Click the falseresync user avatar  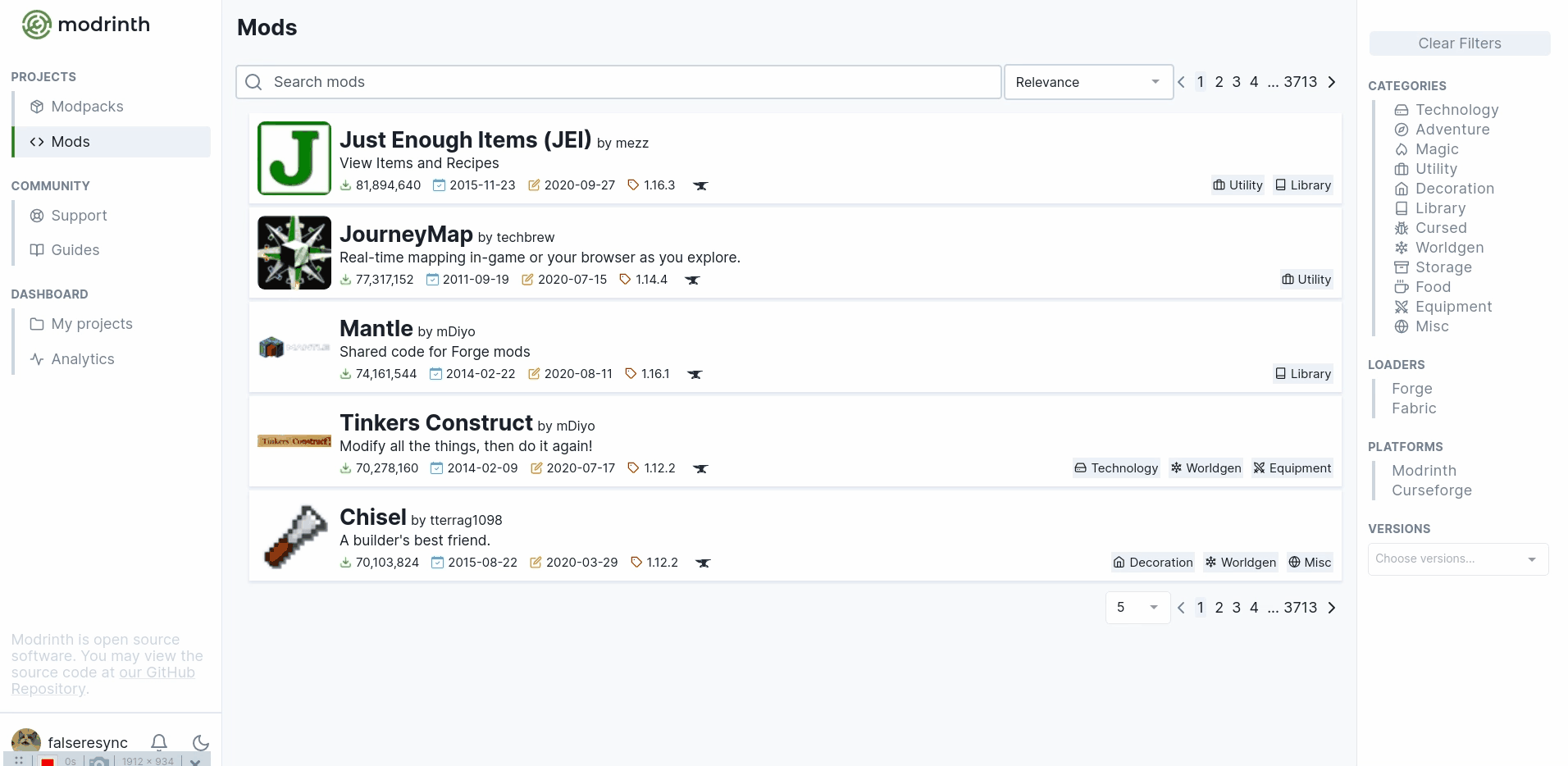[x=26, y=741]
